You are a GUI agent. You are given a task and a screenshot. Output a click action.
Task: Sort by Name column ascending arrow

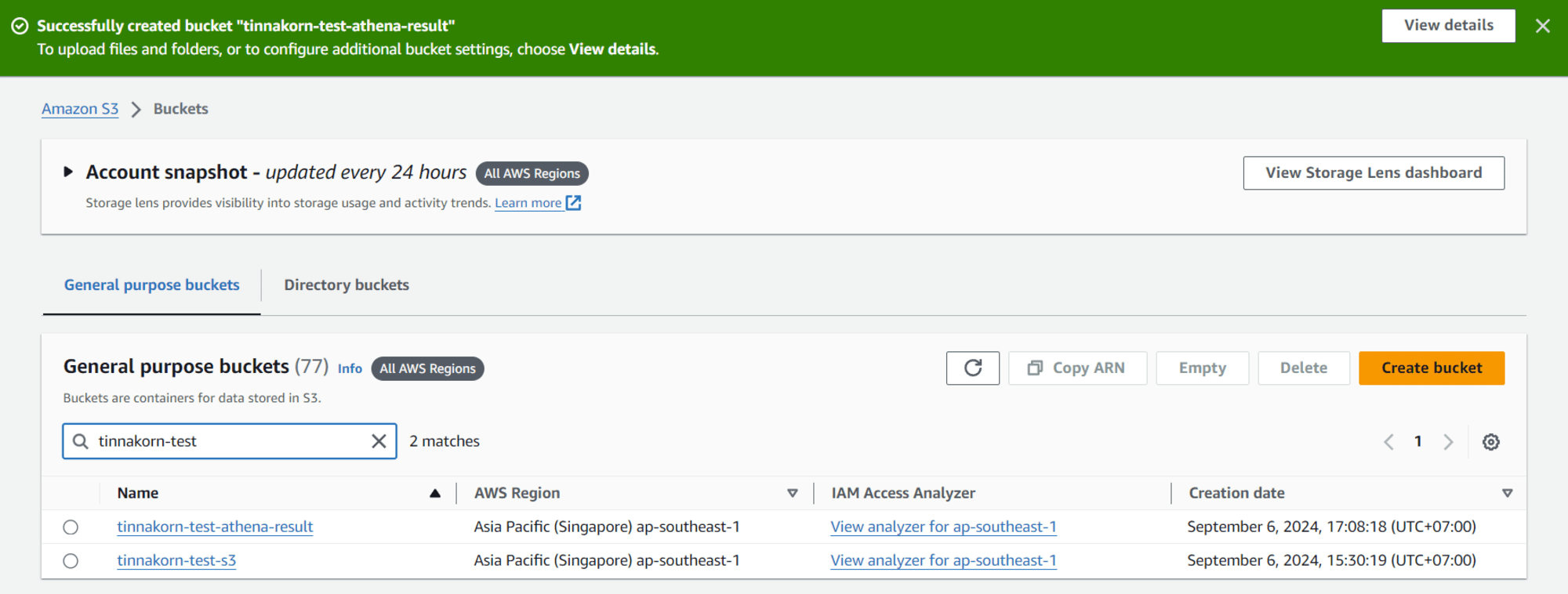coord(435,493)
